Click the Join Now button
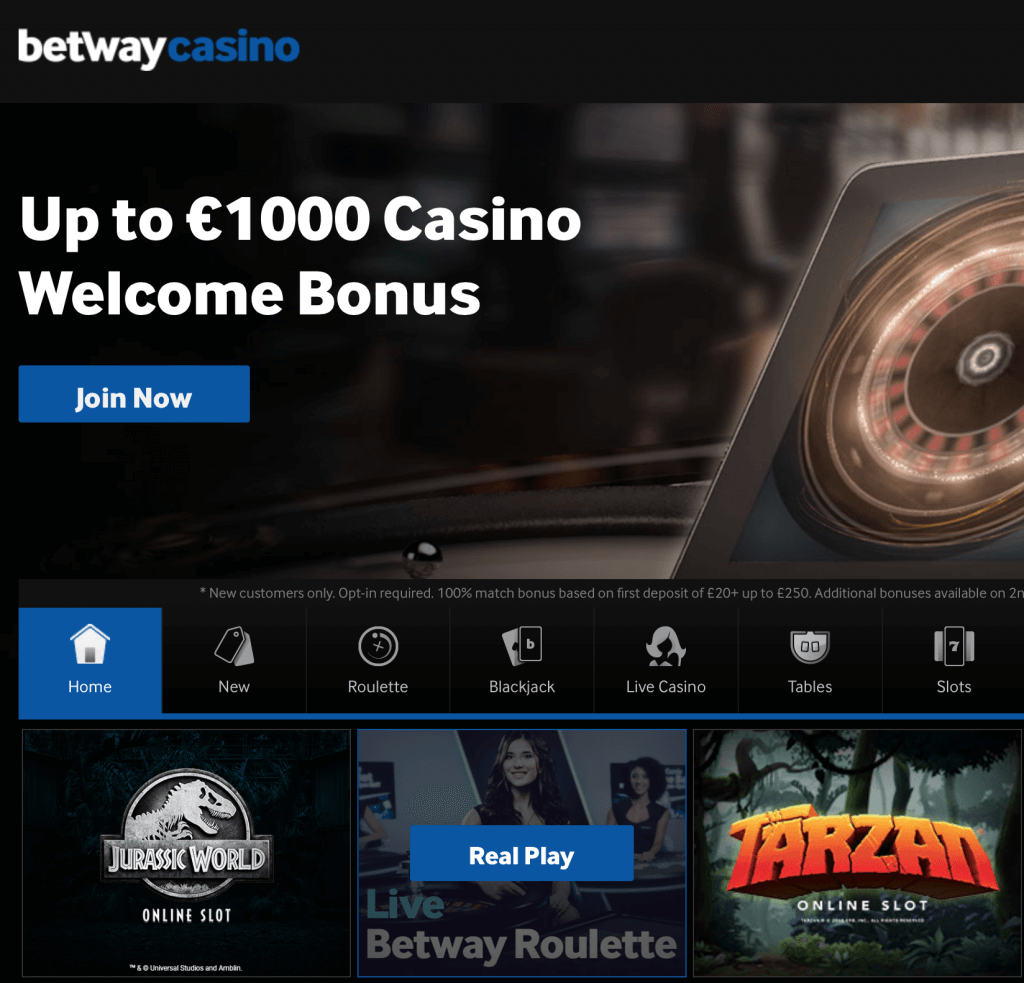This screenshot has height=983, width=1024. pos(134,394)
